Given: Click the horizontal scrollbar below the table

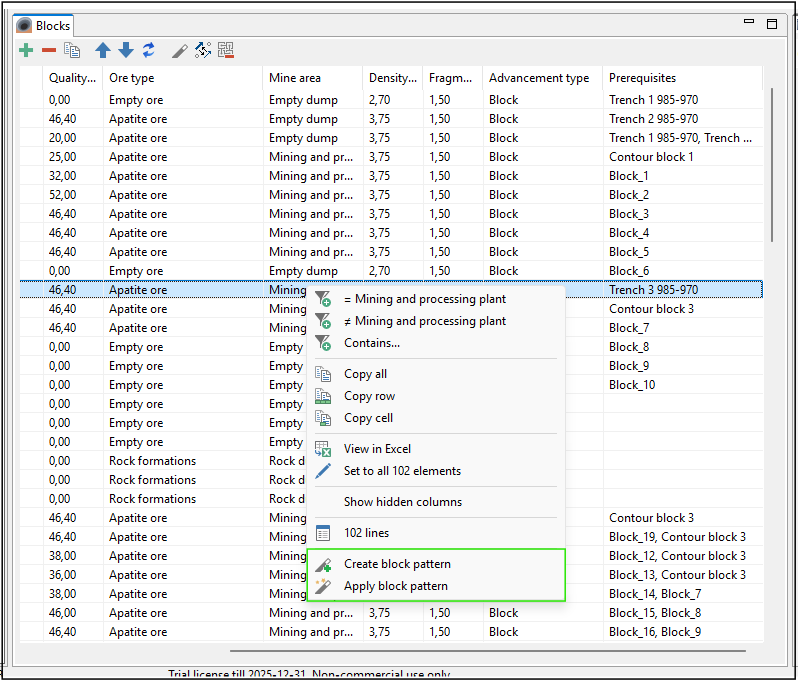Looking at the screenshot, I should tap(488, 650).
